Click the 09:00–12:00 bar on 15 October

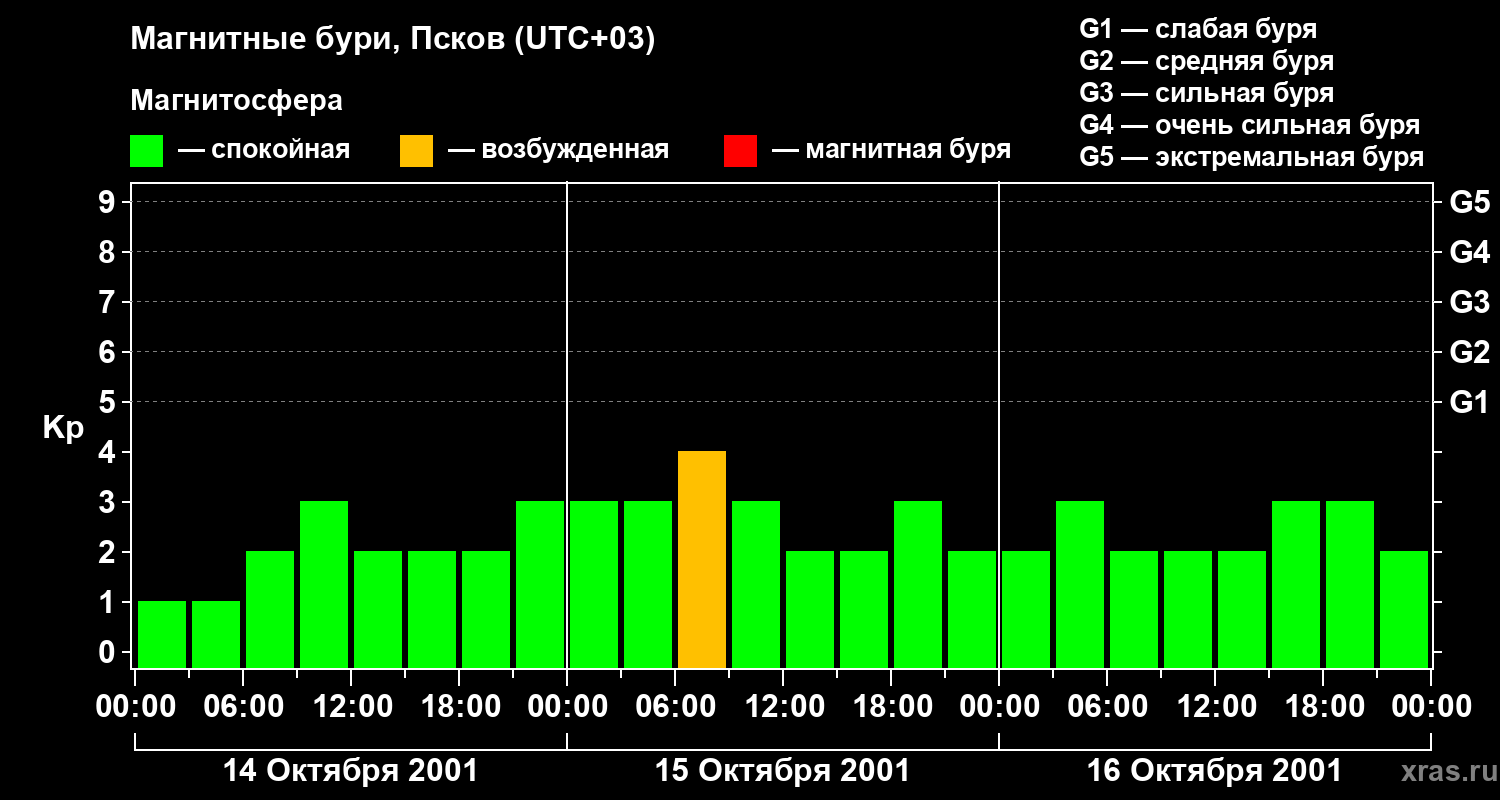click(756, 585)
